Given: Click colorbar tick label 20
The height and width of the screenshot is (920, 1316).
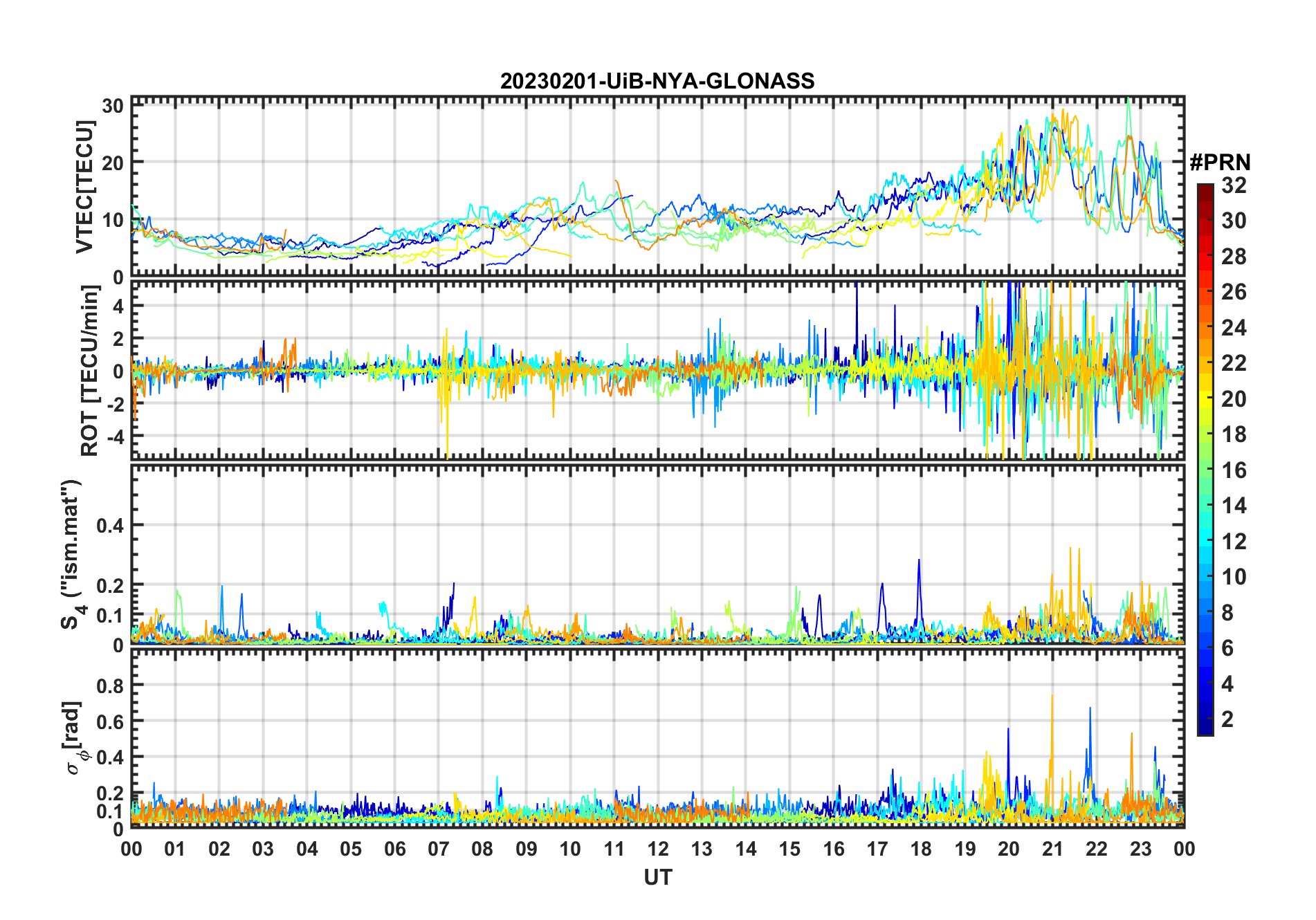Looking at the screenshot, I should point(1234,399).
